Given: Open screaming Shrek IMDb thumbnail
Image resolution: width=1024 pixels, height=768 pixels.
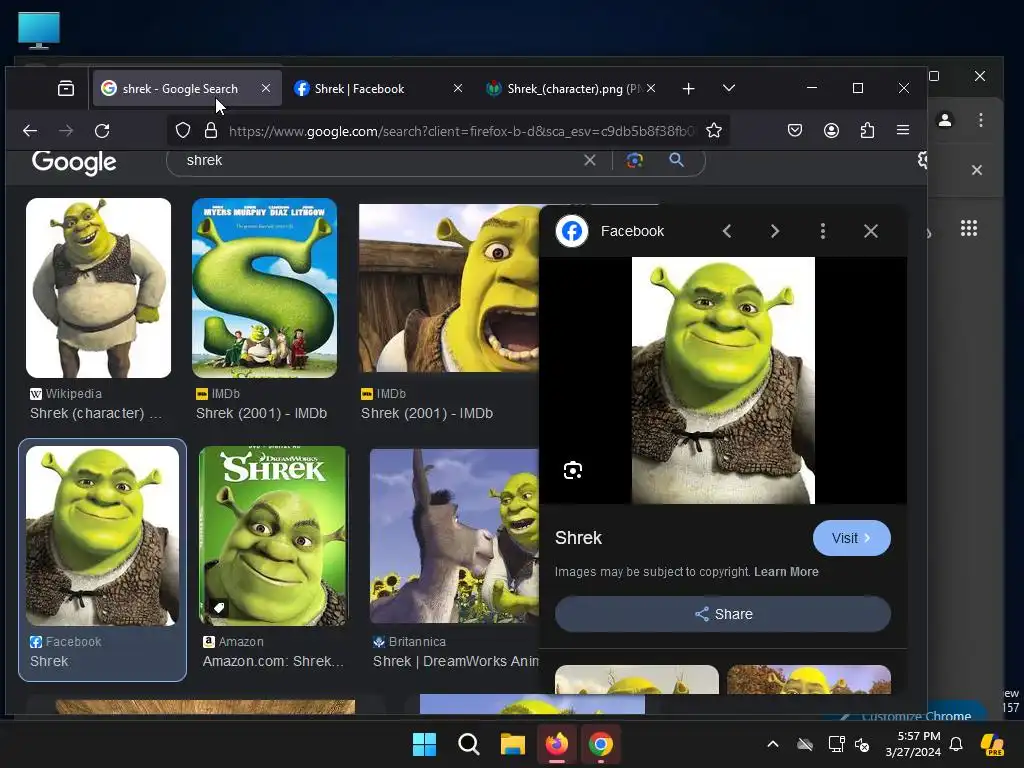Looking at the screenshot, I should pos(449,288).
